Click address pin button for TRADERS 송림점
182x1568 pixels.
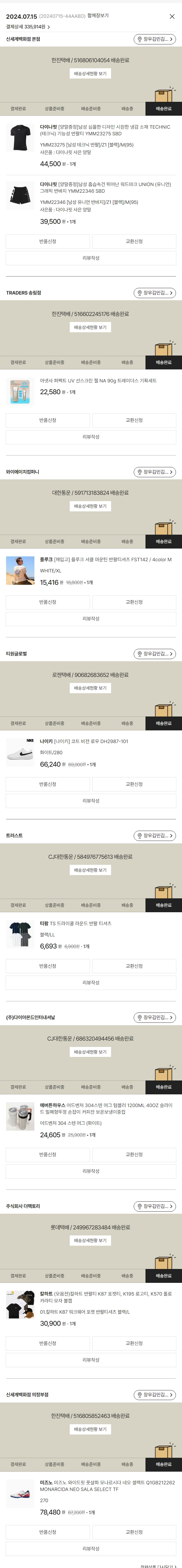155,293
